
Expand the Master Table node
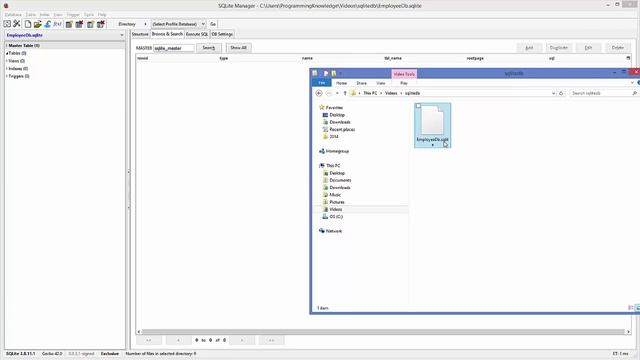[x=7, y=46]
